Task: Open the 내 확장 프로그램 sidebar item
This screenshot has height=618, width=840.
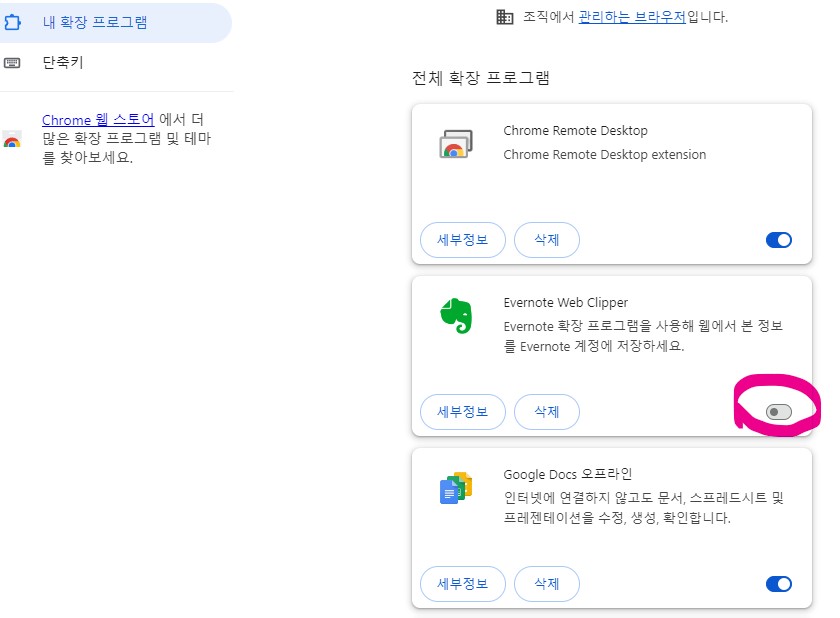Action: 115,22
